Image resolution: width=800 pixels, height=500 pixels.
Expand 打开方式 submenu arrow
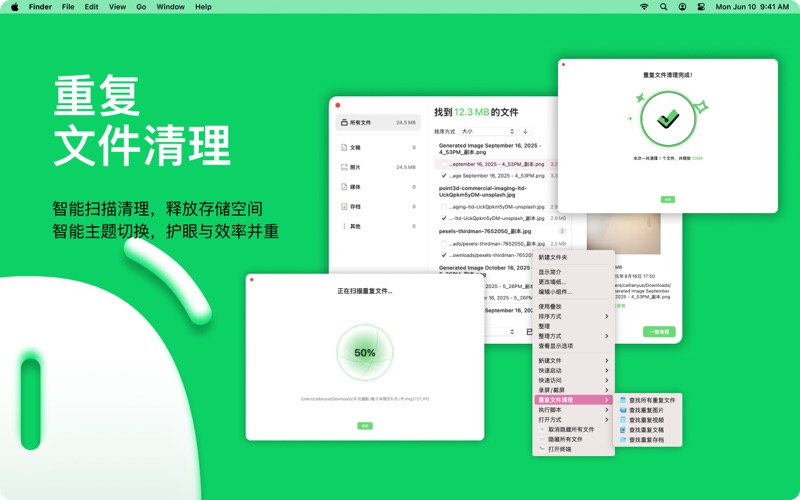pyautogui.click(x=607, y=419)
